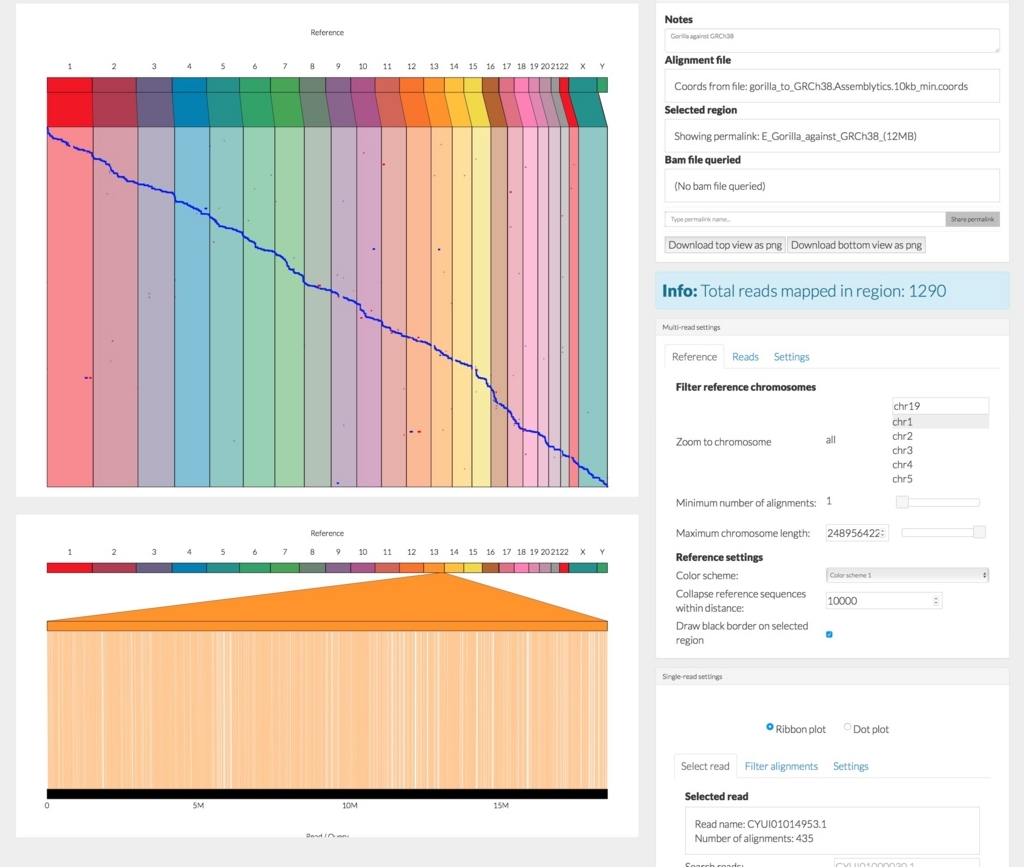Switch to the Filter alignments tab
Image resolution: width=1024 pixels, height=867 pixels.
(781, 766)
